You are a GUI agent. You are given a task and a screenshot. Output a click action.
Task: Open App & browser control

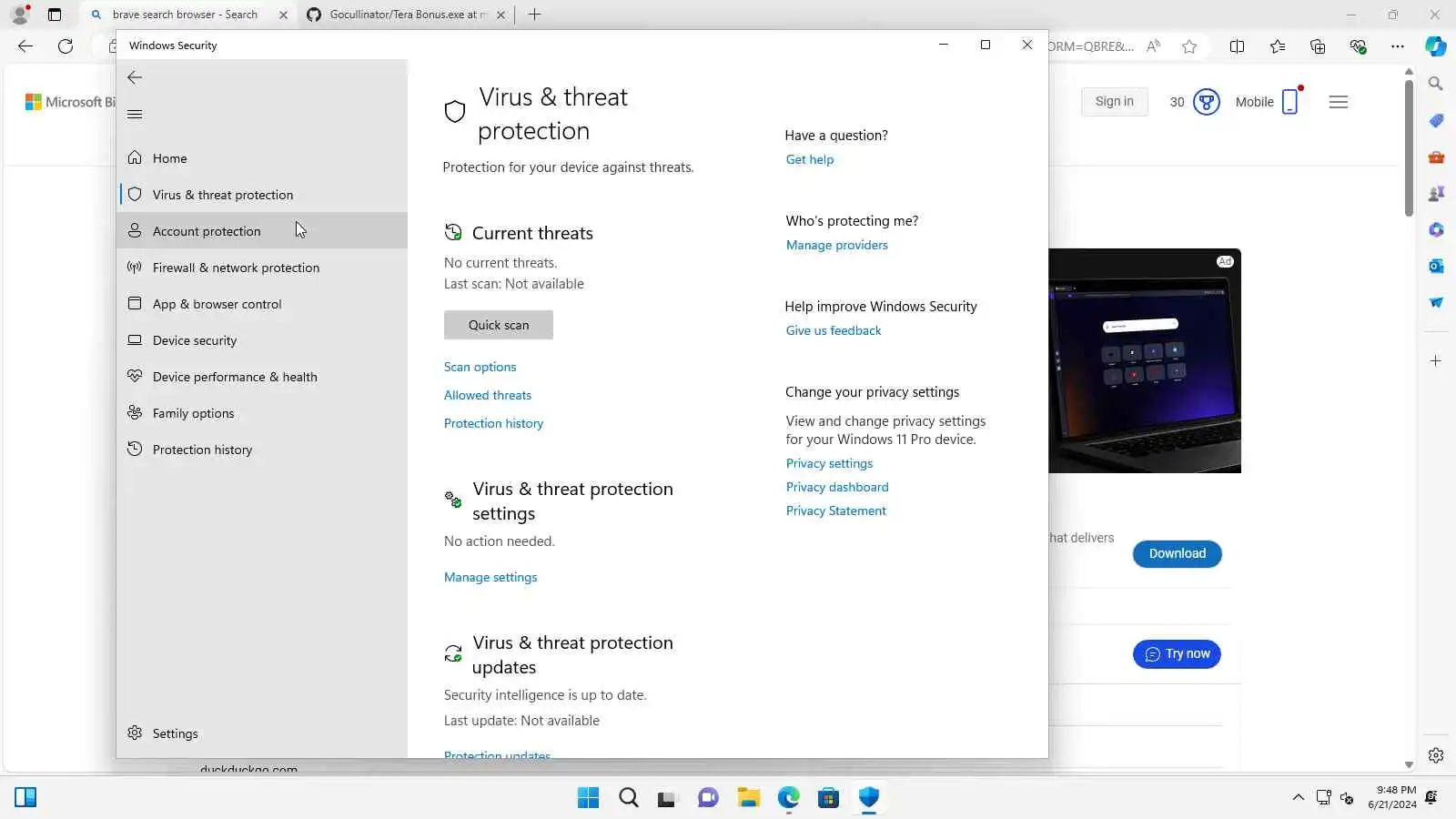point(262,304)
